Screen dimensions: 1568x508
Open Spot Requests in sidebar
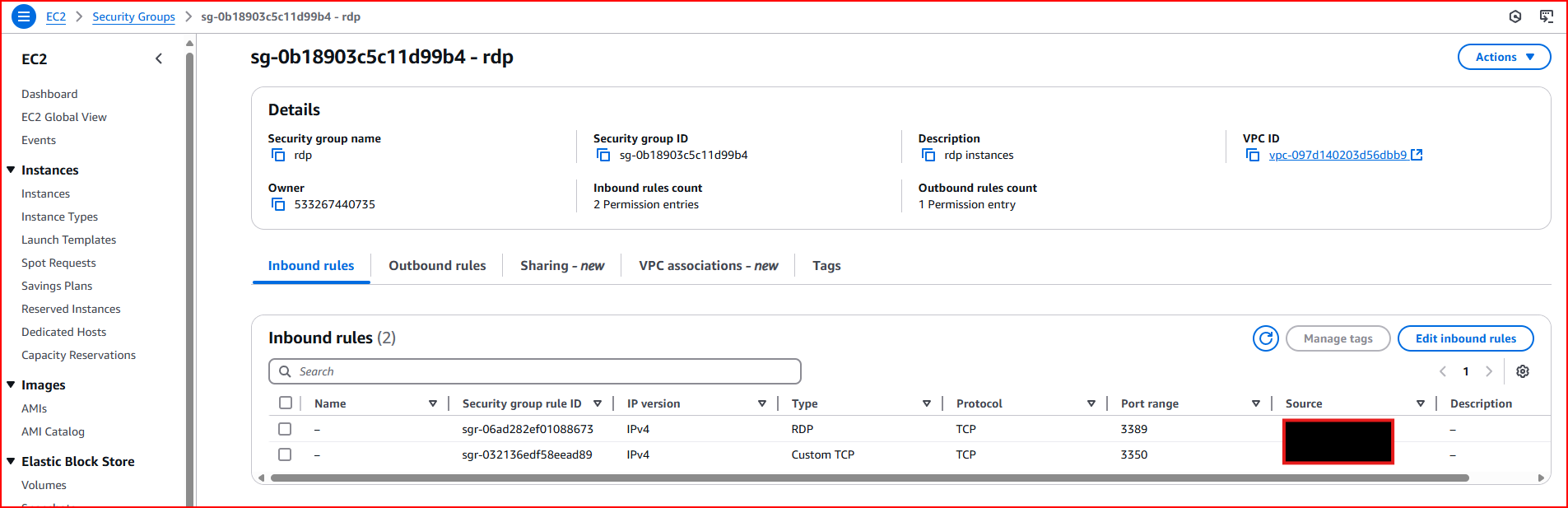click(x=58, y=263)
